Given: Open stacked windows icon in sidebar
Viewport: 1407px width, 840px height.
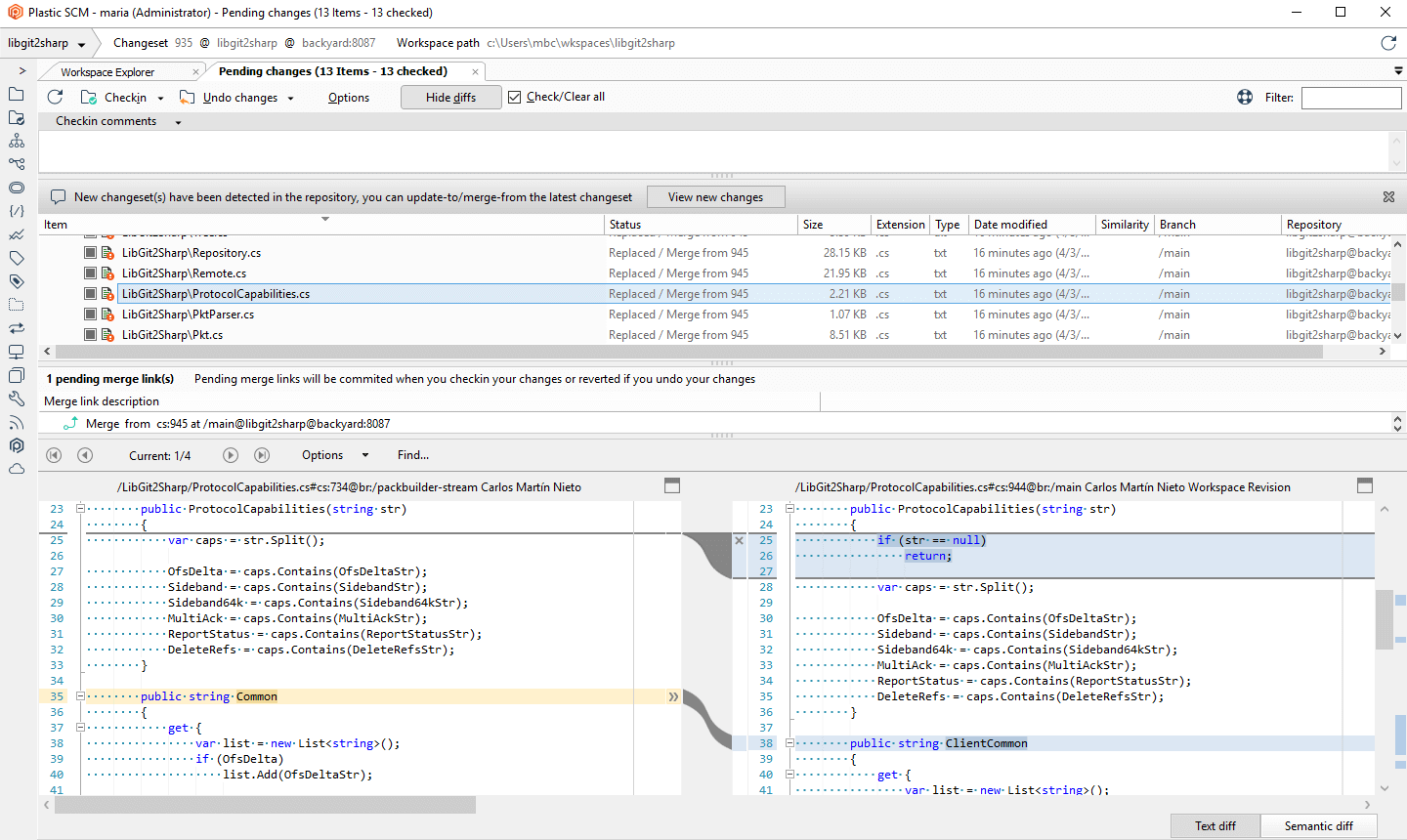Looking at the screenshot, I should pyautogui.click(x=17, y=375).
